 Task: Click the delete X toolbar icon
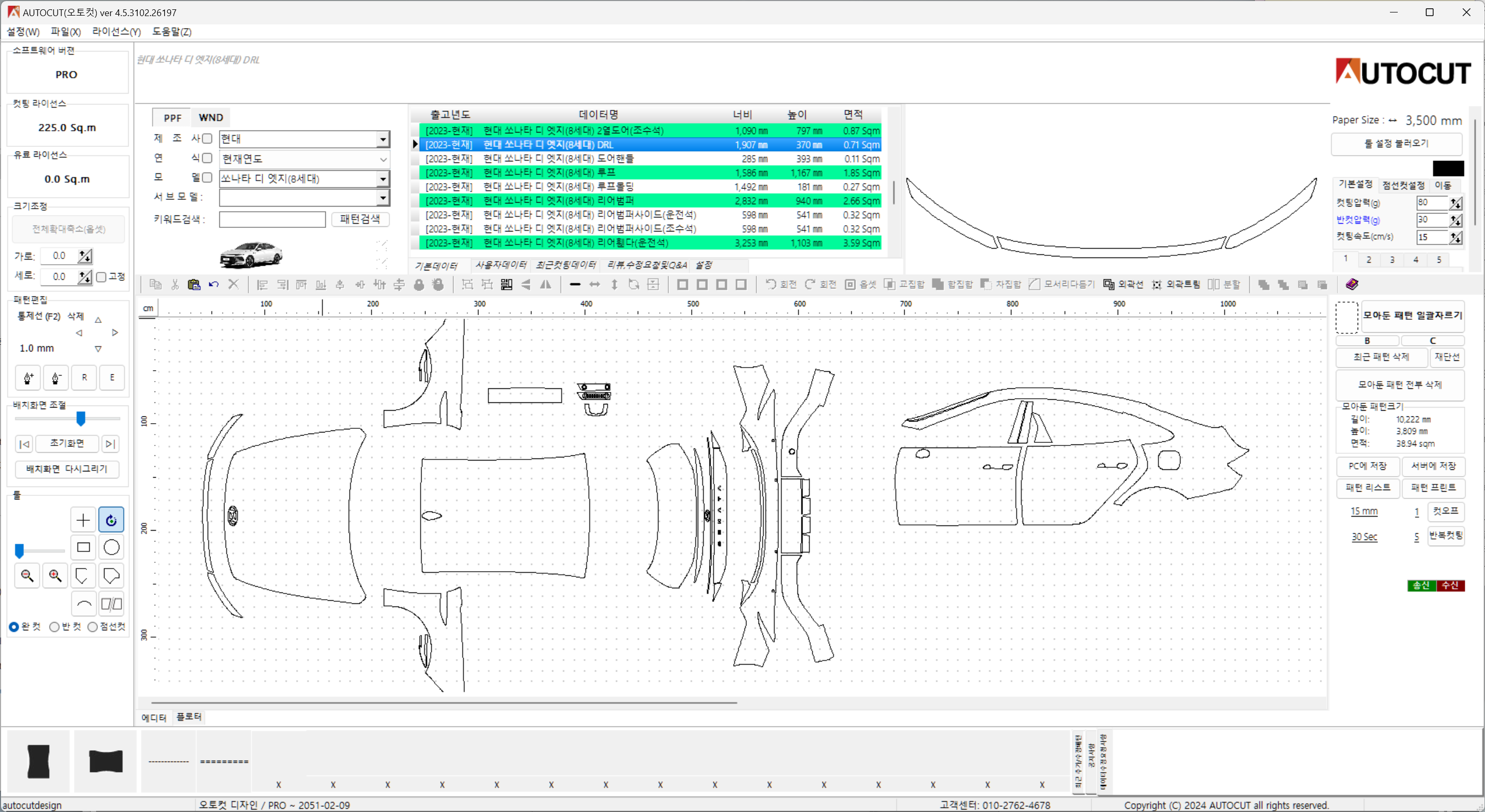coord(233,284)
